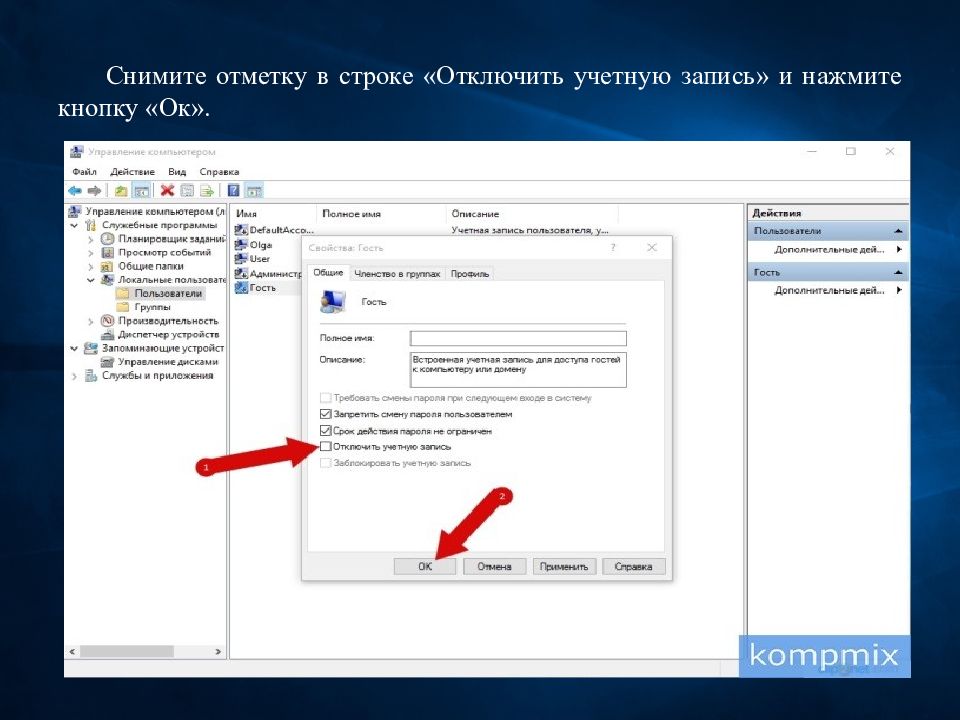Click the Отмена button
The image size is (960, 720).
494,566
